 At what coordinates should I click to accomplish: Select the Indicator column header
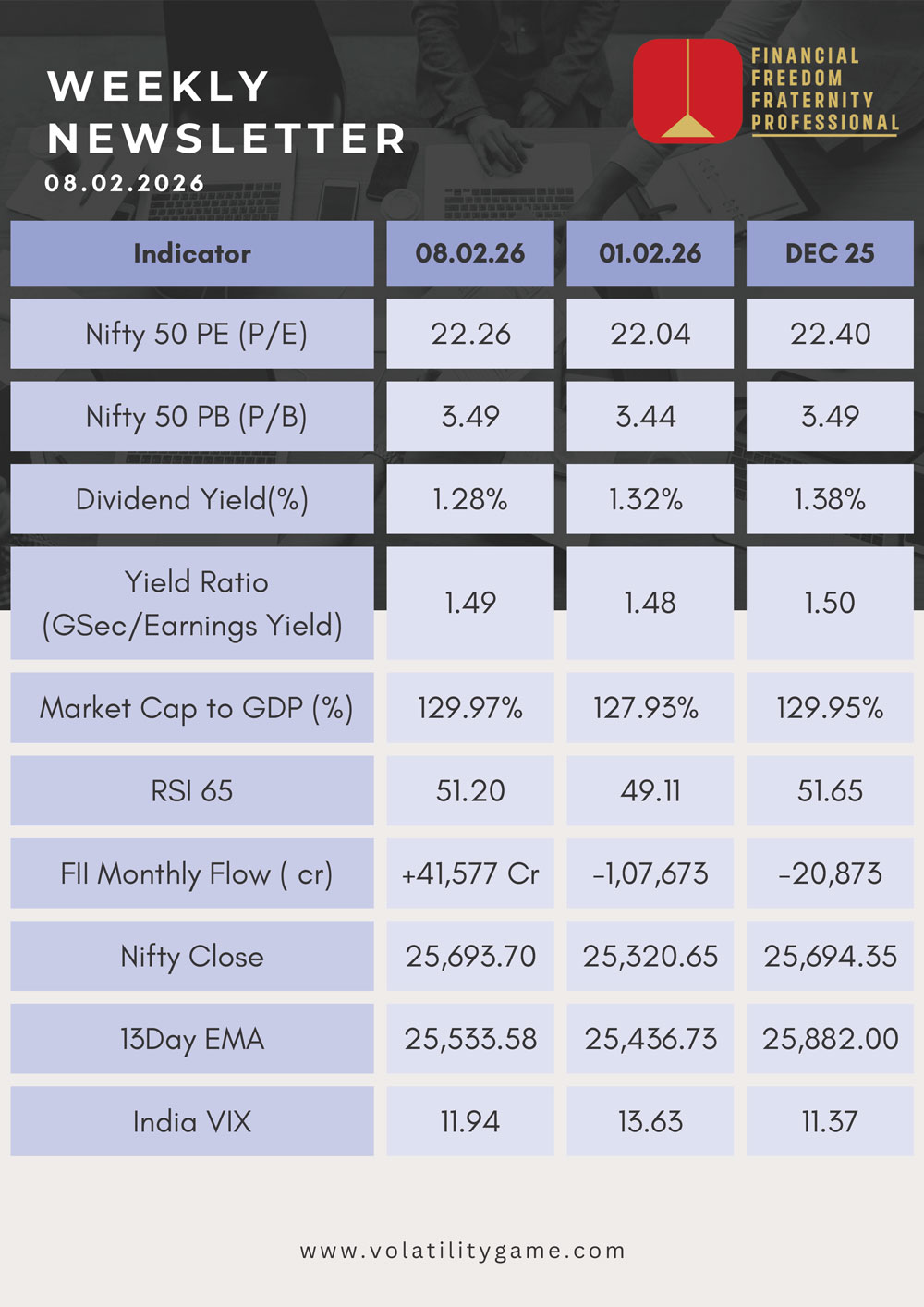[x=192, y=253]
